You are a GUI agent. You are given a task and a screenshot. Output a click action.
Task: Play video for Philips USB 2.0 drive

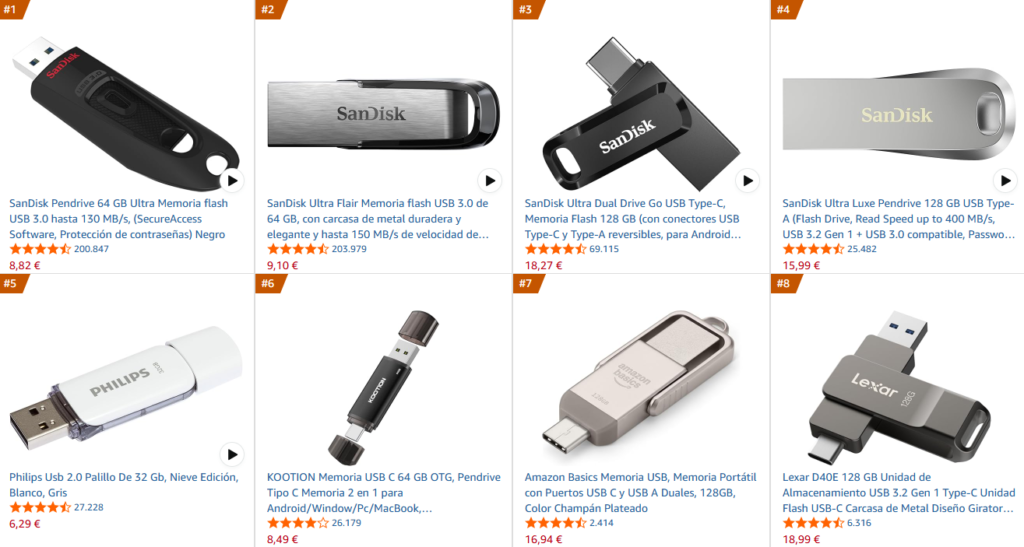pos(232,454)
